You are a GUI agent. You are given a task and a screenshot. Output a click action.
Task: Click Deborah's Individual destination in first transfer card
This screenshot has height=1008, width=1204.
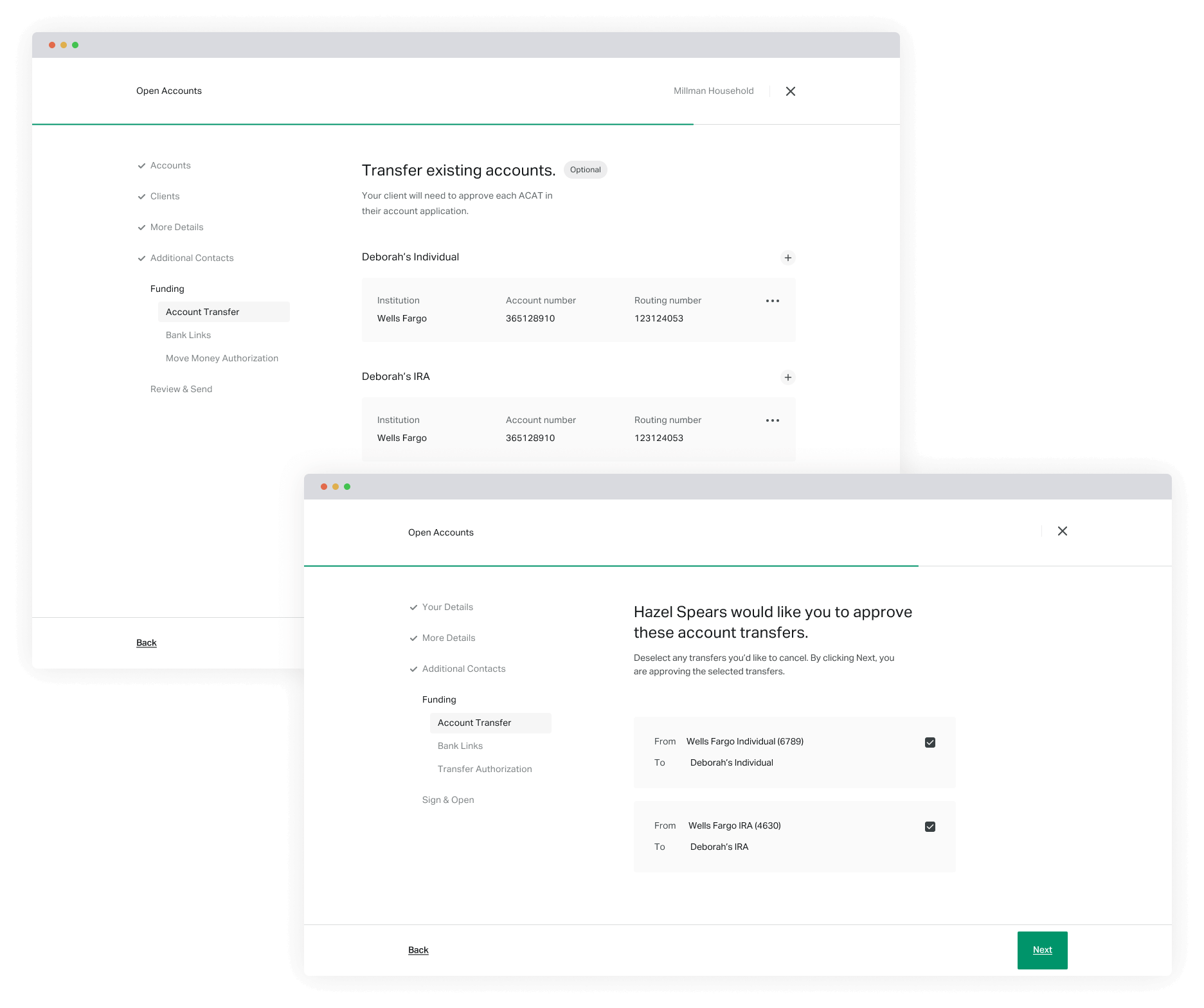tap(732, 762)
